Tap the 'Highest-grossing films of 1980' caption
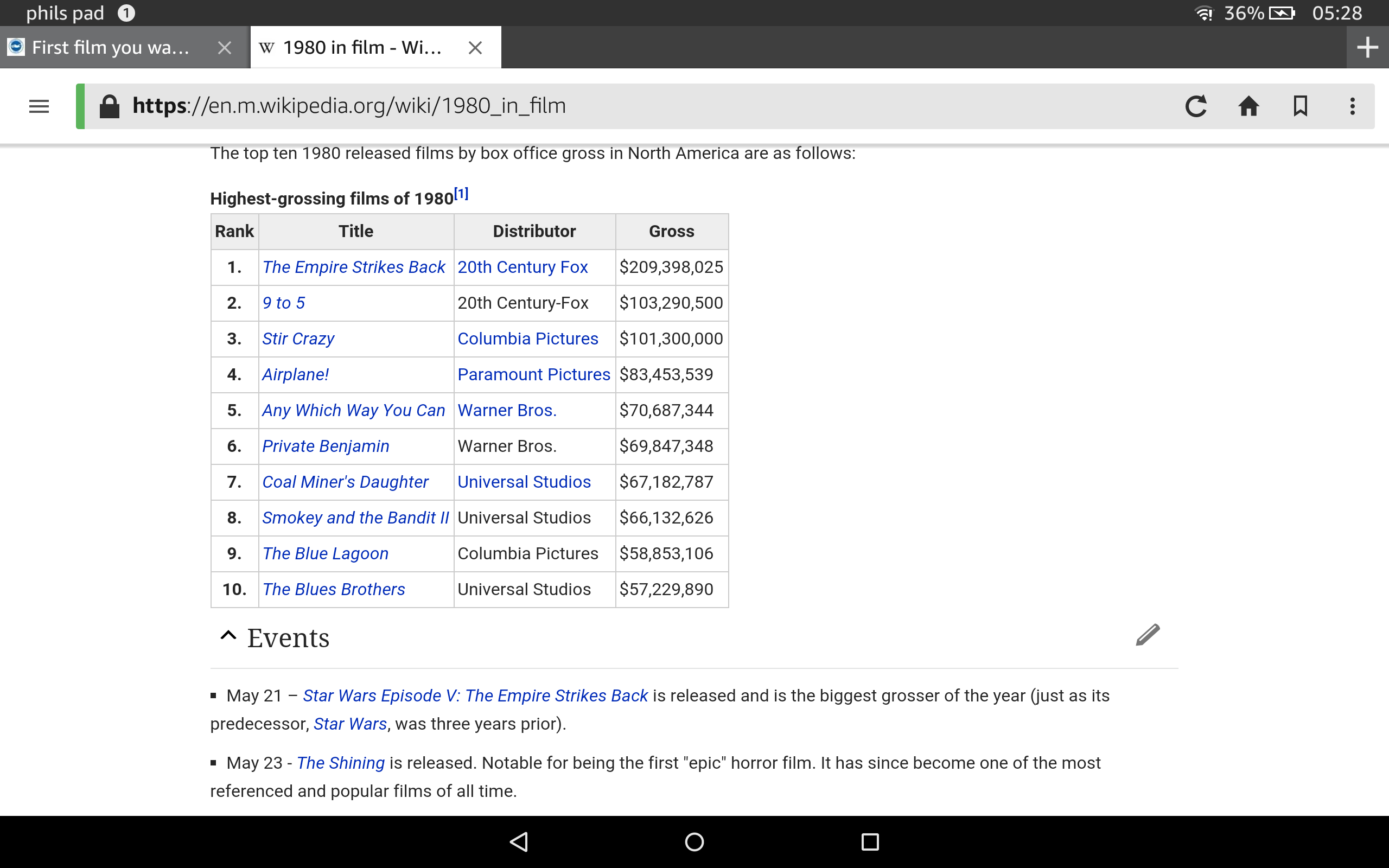 click(332, 199)
